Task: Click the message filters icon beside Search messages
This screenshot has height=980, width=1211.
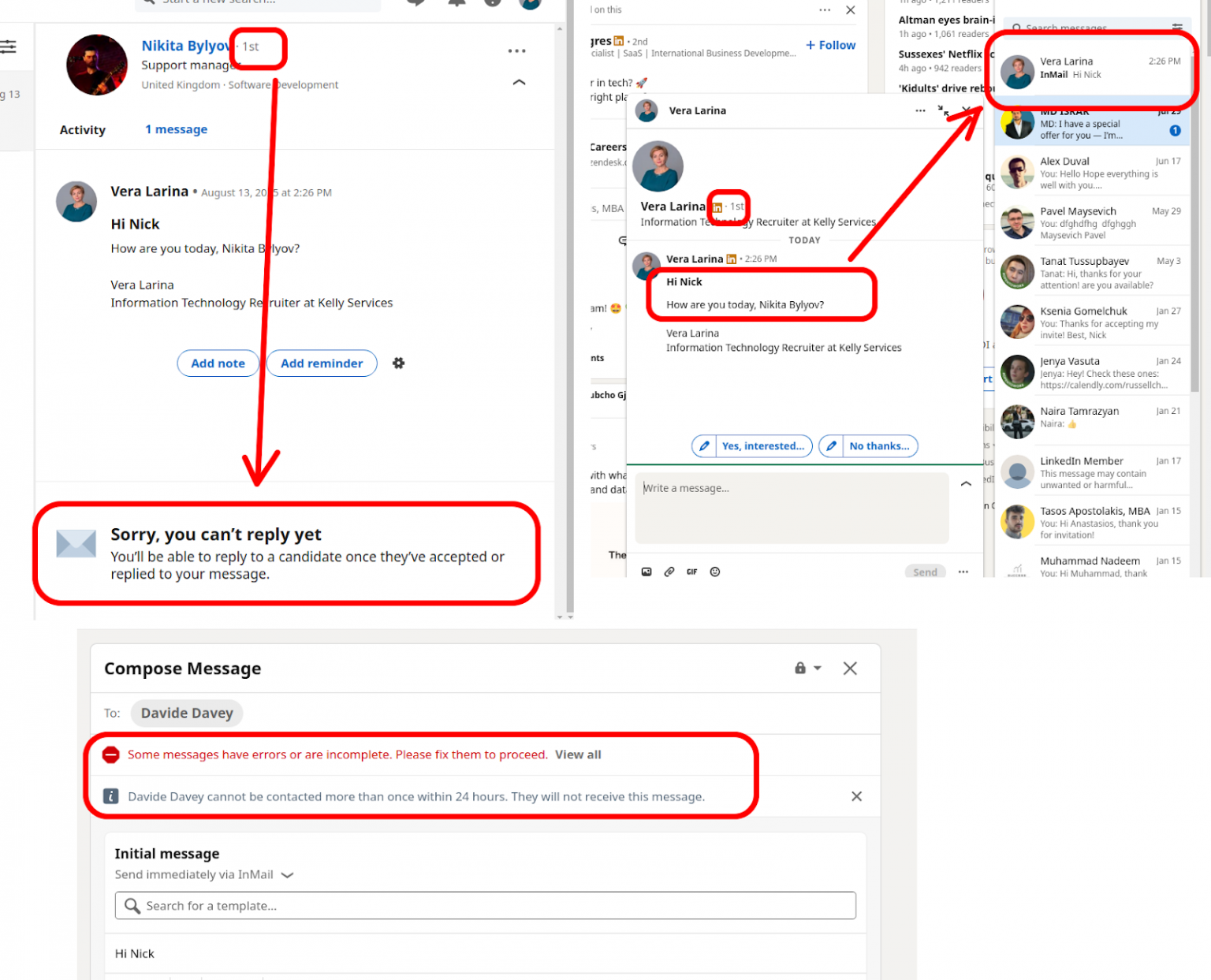Action: [1178, 27]
